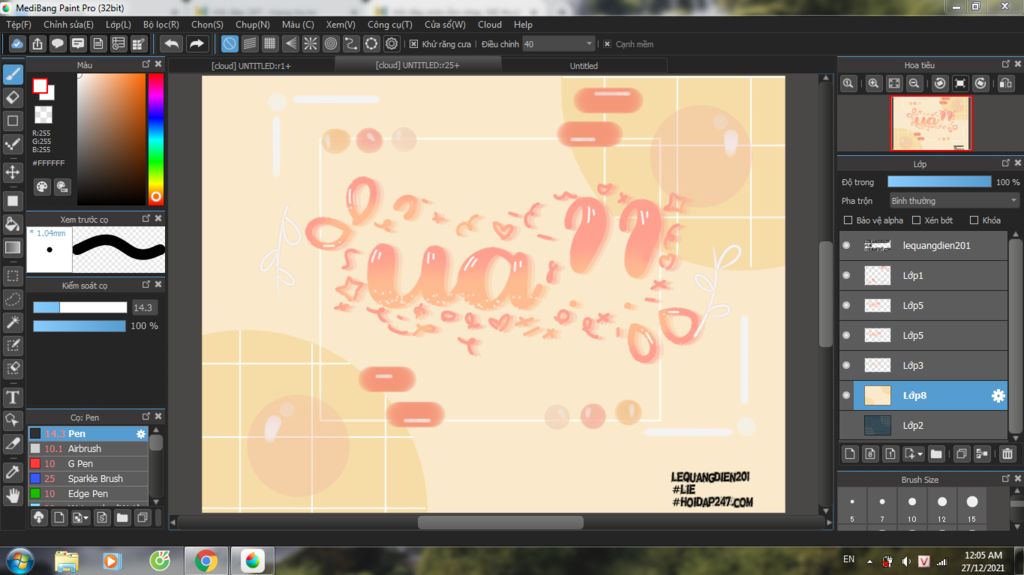This screenshot has height=575, width=1024.
Task: Click the new layer folder icon
Action: pos(936,453)
